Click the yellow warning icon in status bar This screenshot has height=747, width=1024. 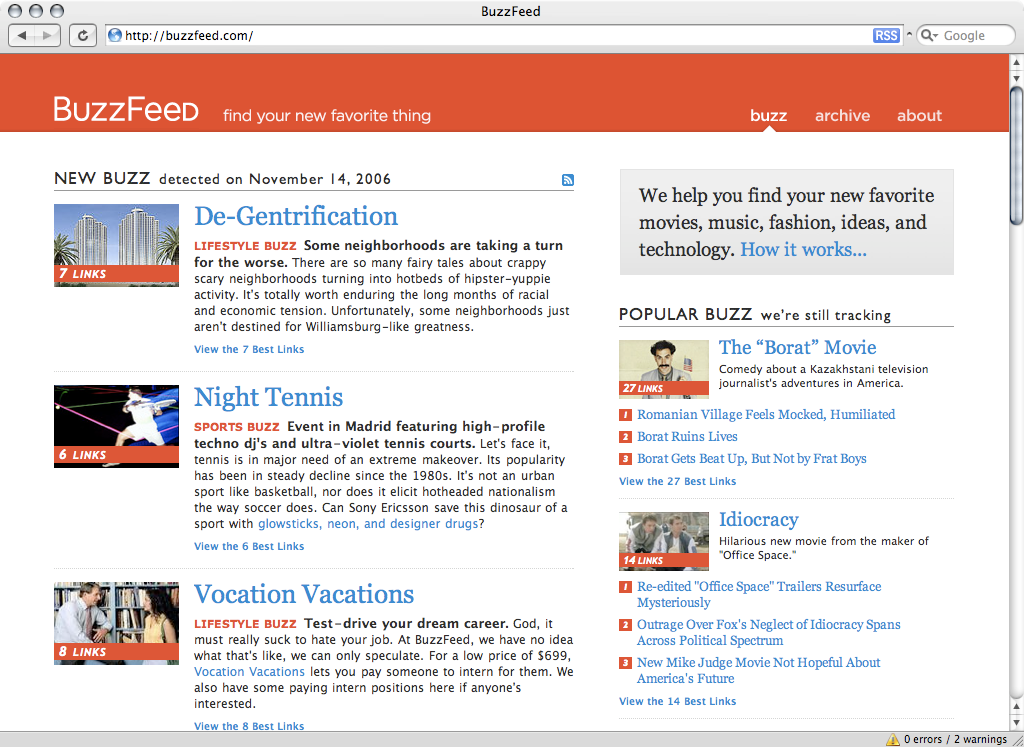tap(892, 739)
